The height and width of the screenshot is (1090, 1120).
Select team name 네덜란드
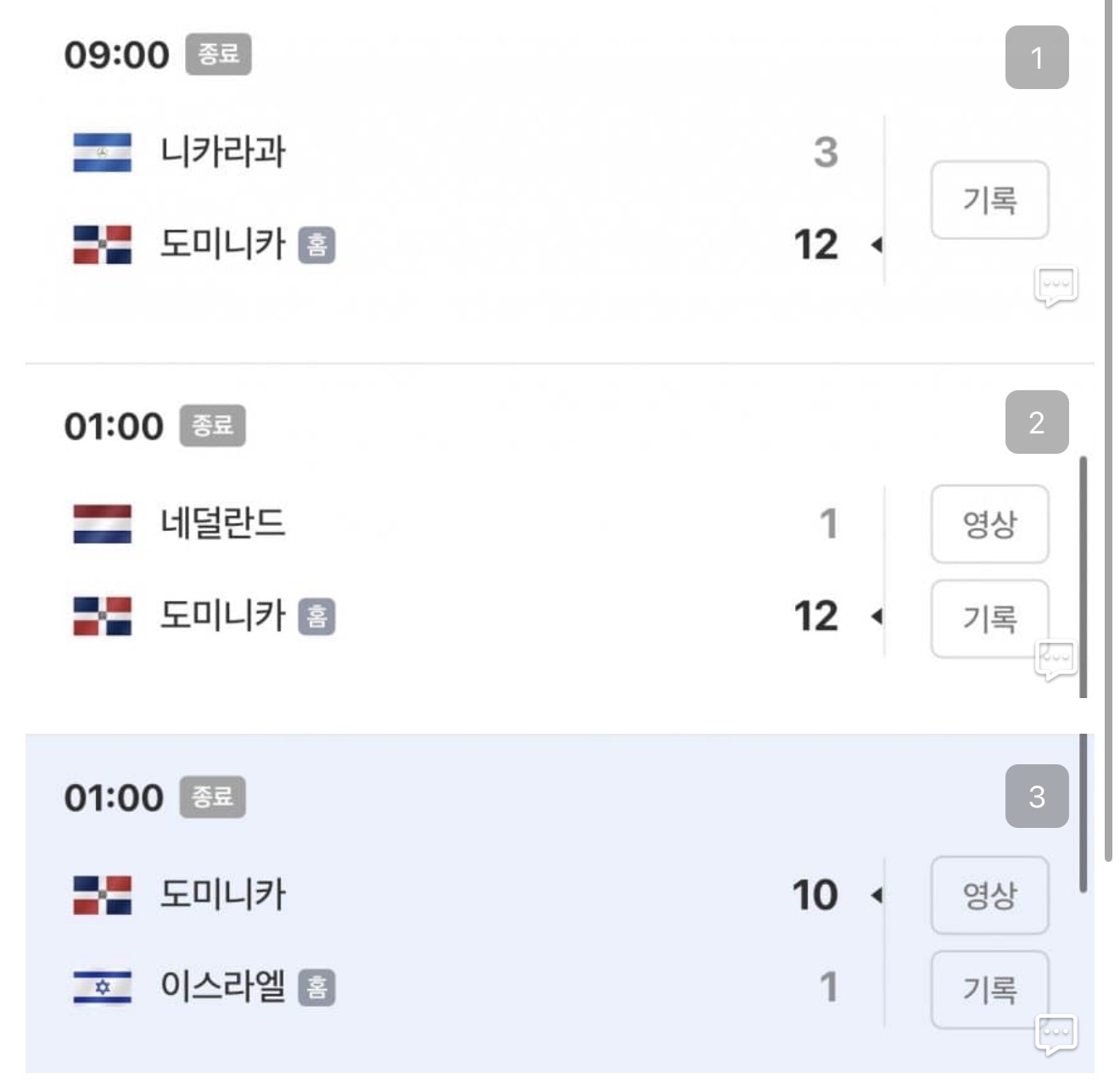(x=223, y=523)
